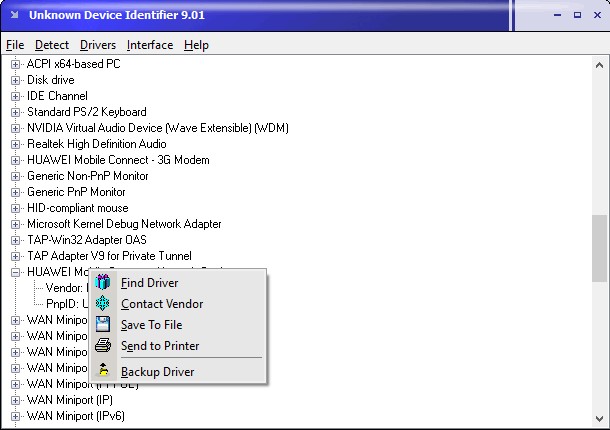The height and width of the screenshot is (430, 610).
Task: Expand Generic PnP Monitor node
Action: tap(15, 192)
